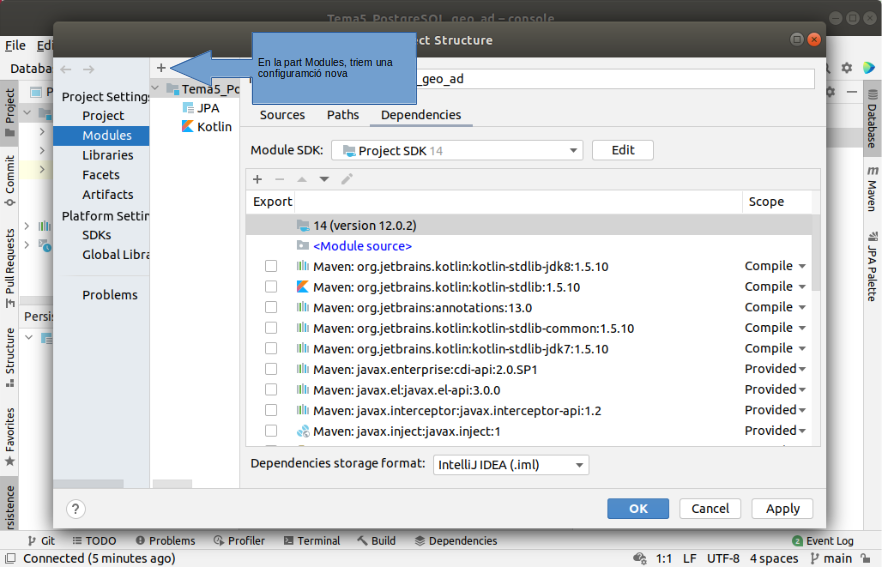
Task: Toggle export for kotlin-stdlib-common:1.5.10
Action: pyautogui.click(x=271, y=328)
